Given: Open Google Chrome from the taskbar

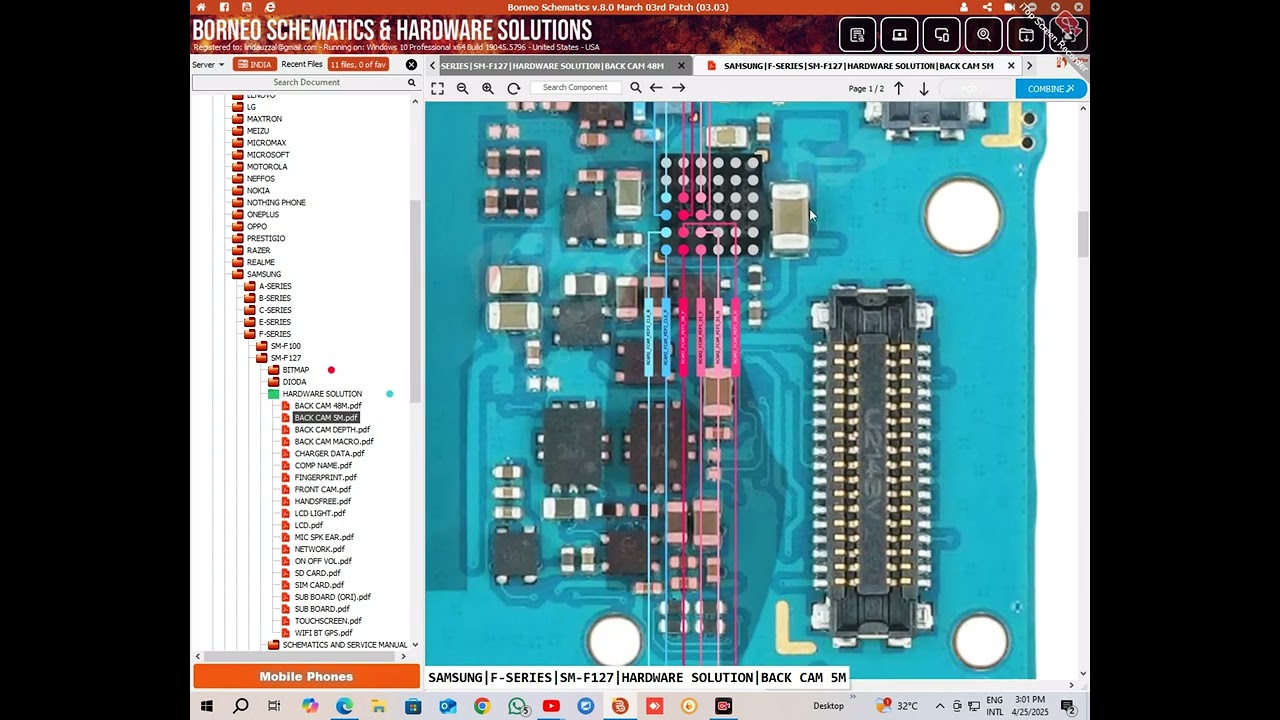Looking at the screenshot, I should pos(482,706).
